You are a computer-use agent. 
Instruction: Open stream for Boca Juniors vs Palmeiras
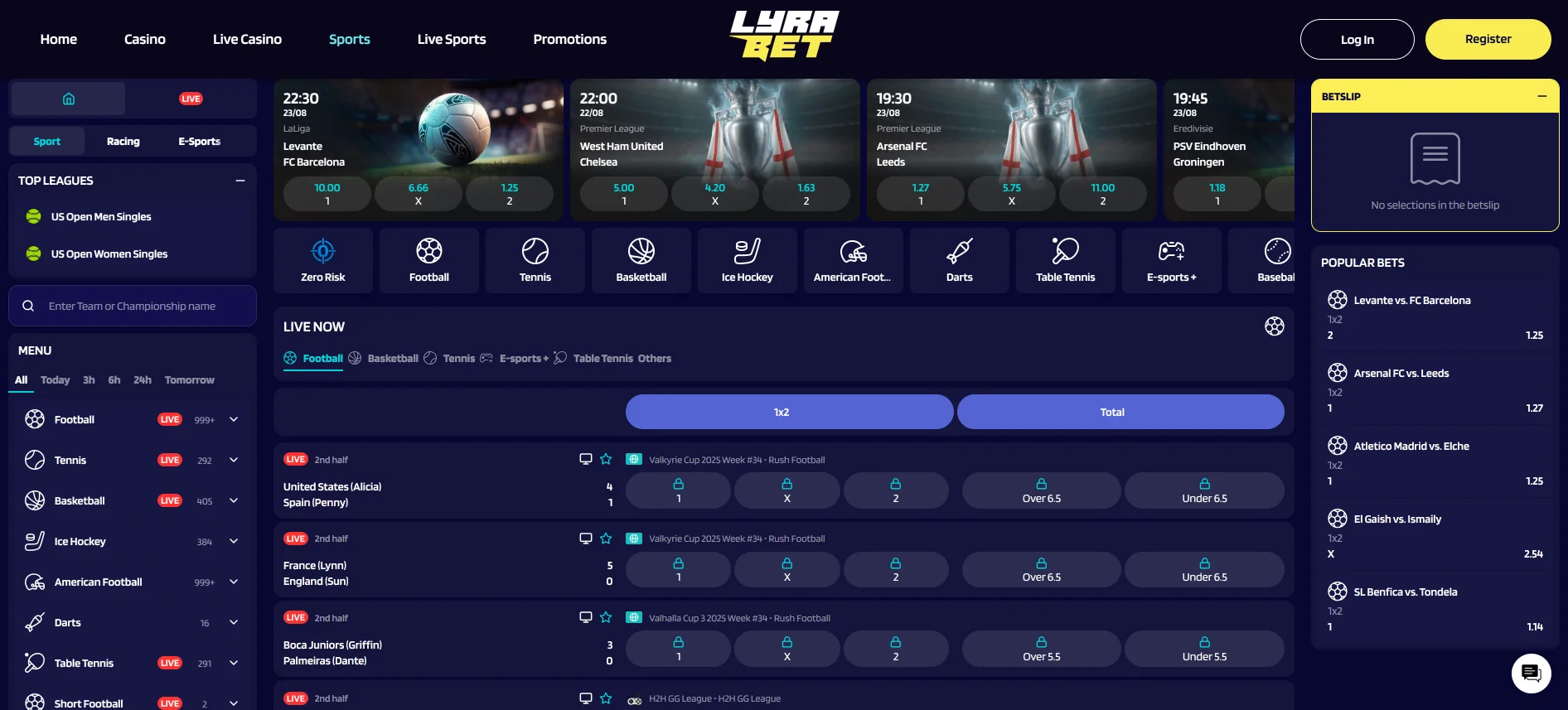[x=586, y=617]
